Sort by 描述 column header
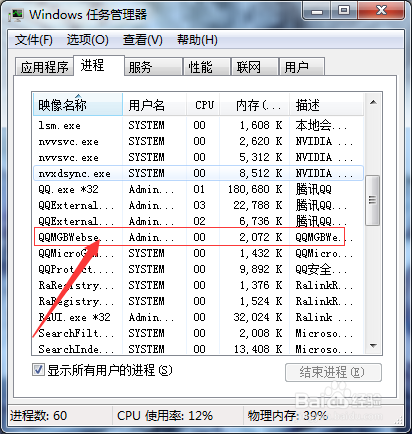Screen dimensions: 412x434 [326, 105]
